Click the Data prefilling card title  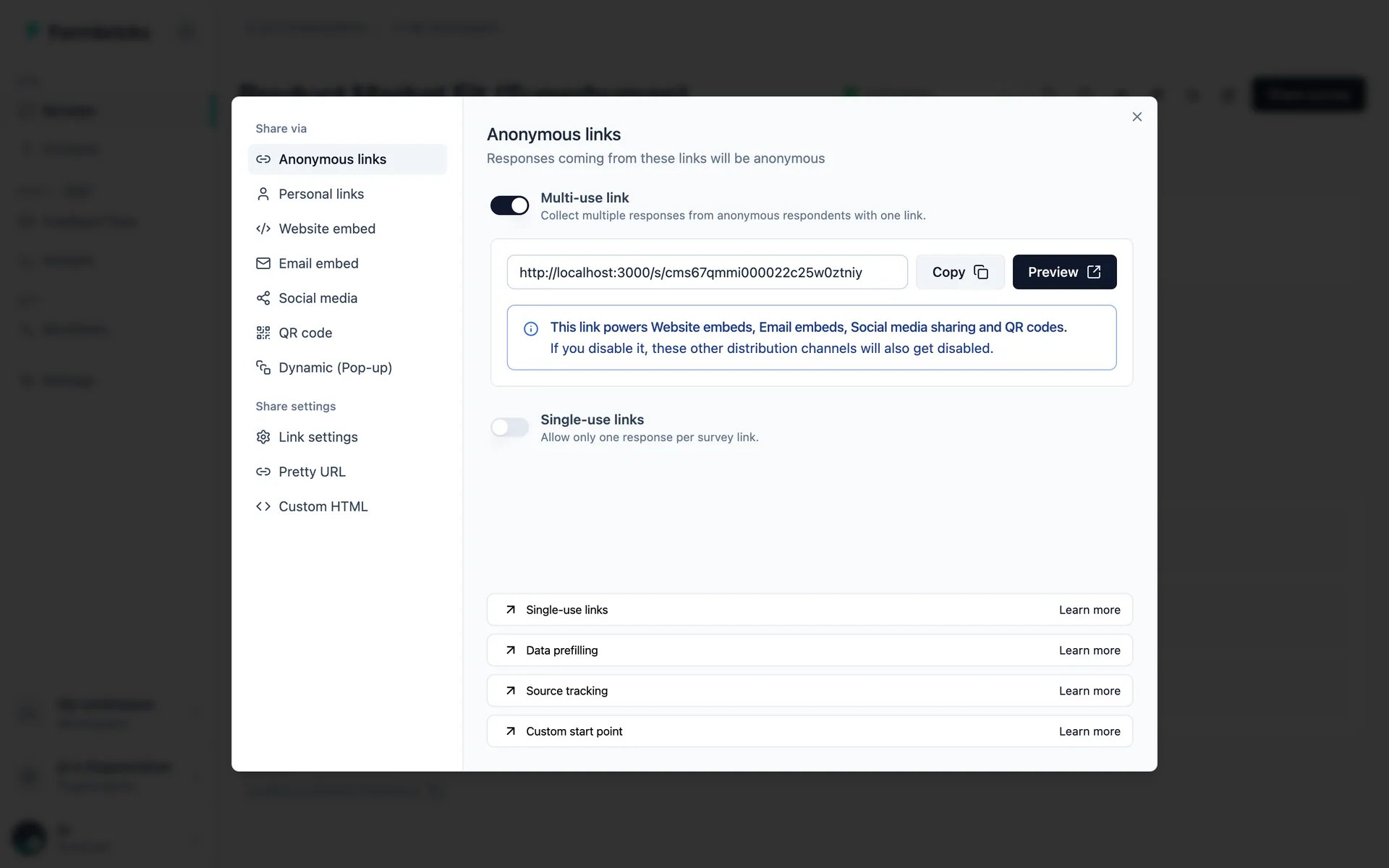tap(562, 650)
